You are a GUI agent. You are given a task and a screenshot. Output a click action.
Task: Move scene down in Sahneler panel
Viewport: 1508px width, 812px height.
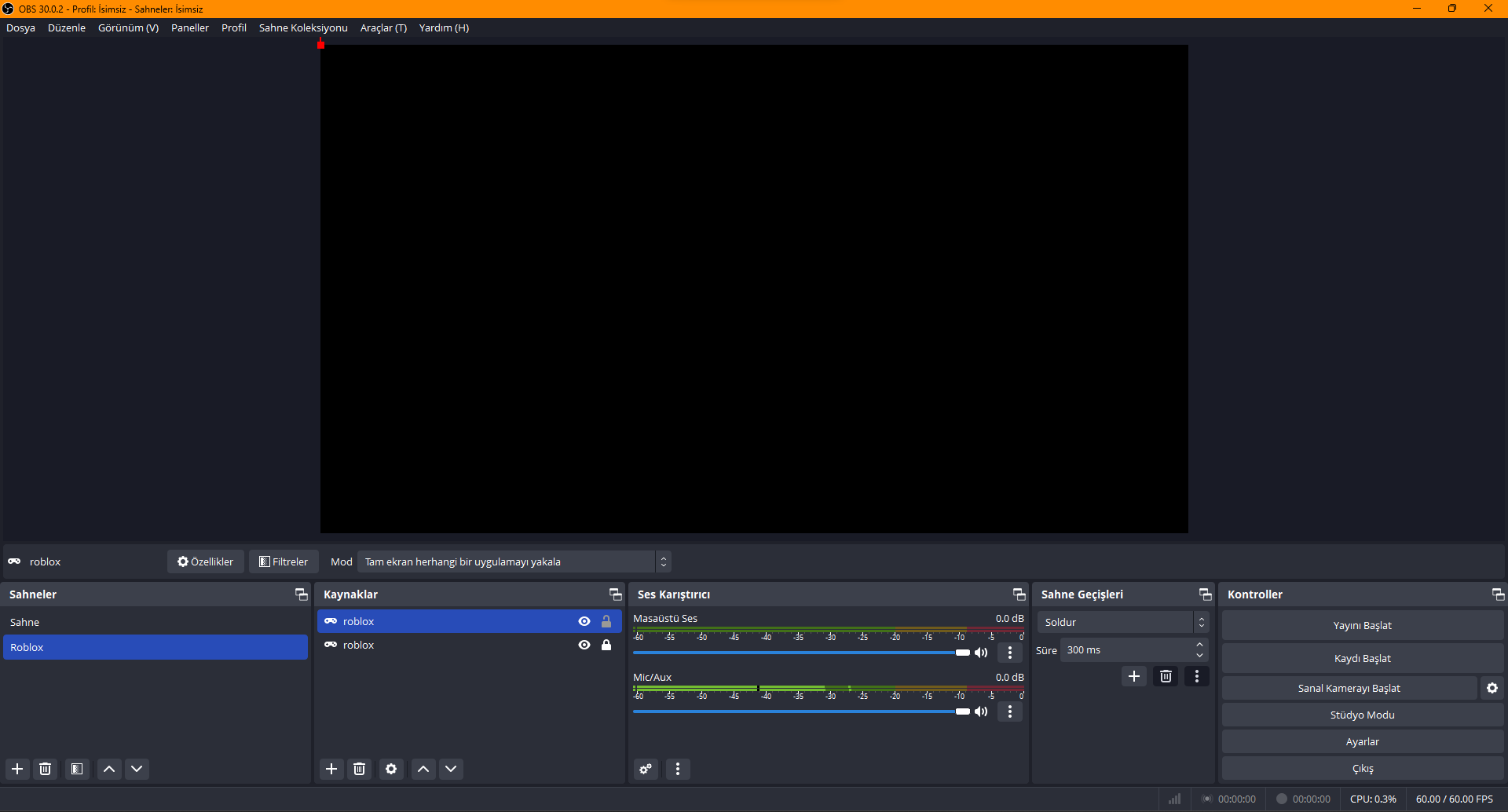pos(137,769)
